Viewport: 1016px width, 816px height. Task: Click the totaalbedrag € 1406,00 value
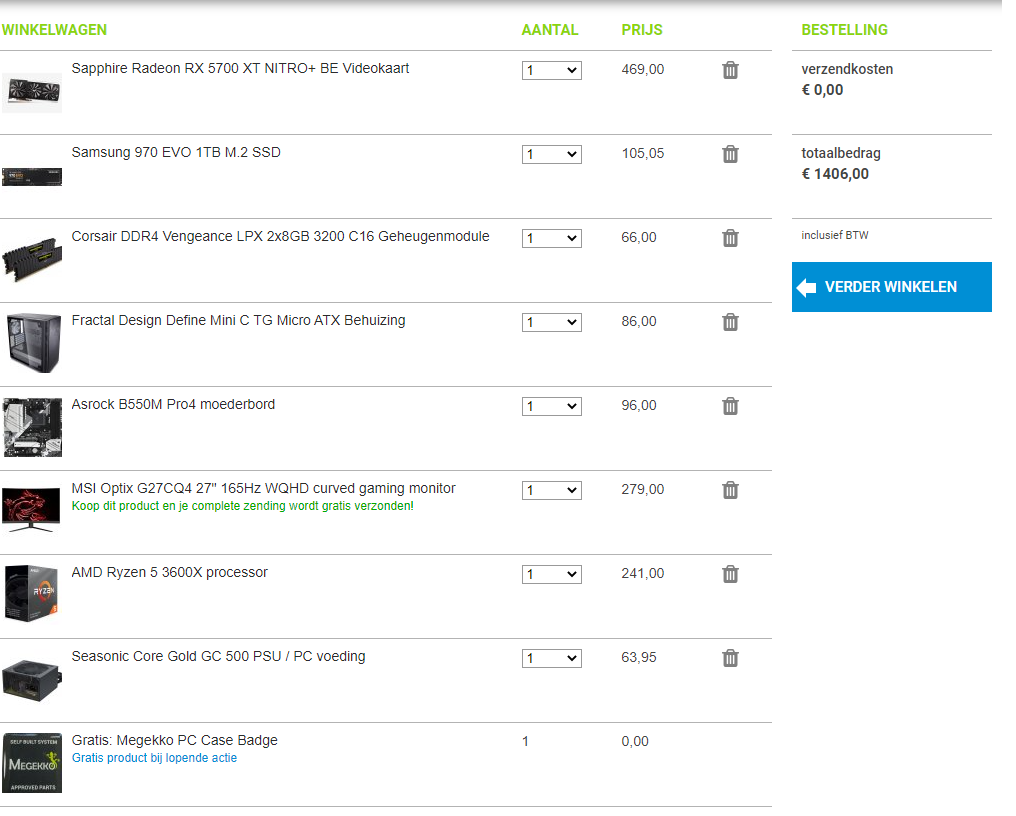(835, 174)
